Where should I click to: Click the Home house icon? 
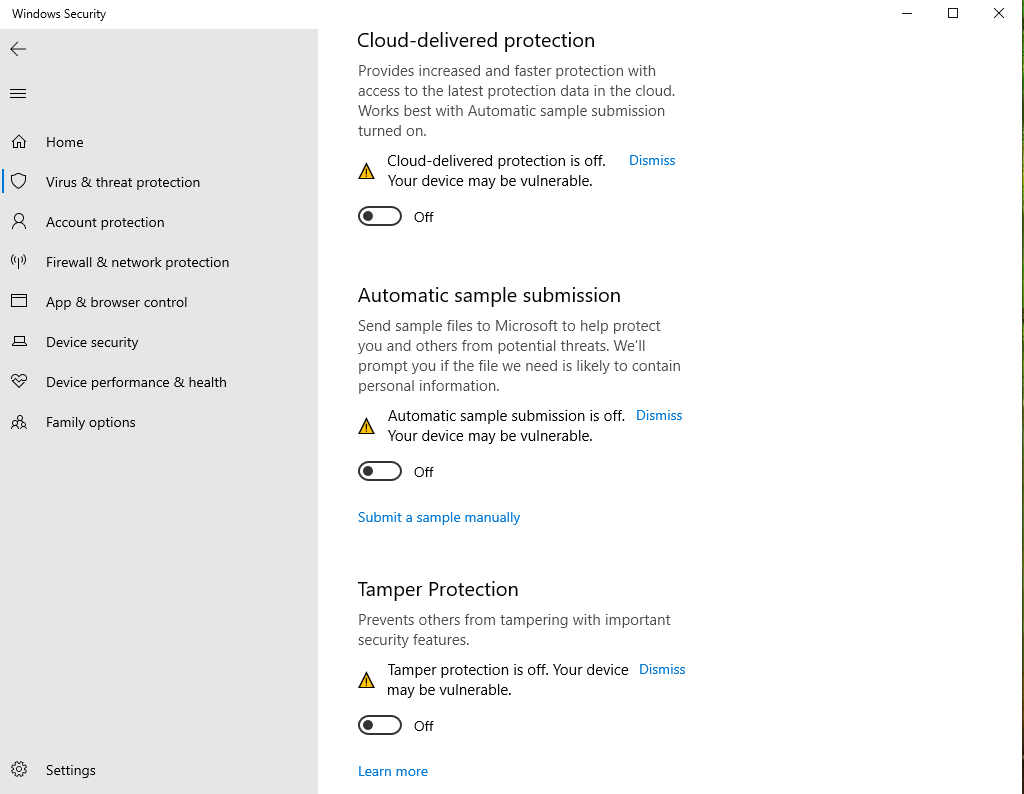(19, 142)
